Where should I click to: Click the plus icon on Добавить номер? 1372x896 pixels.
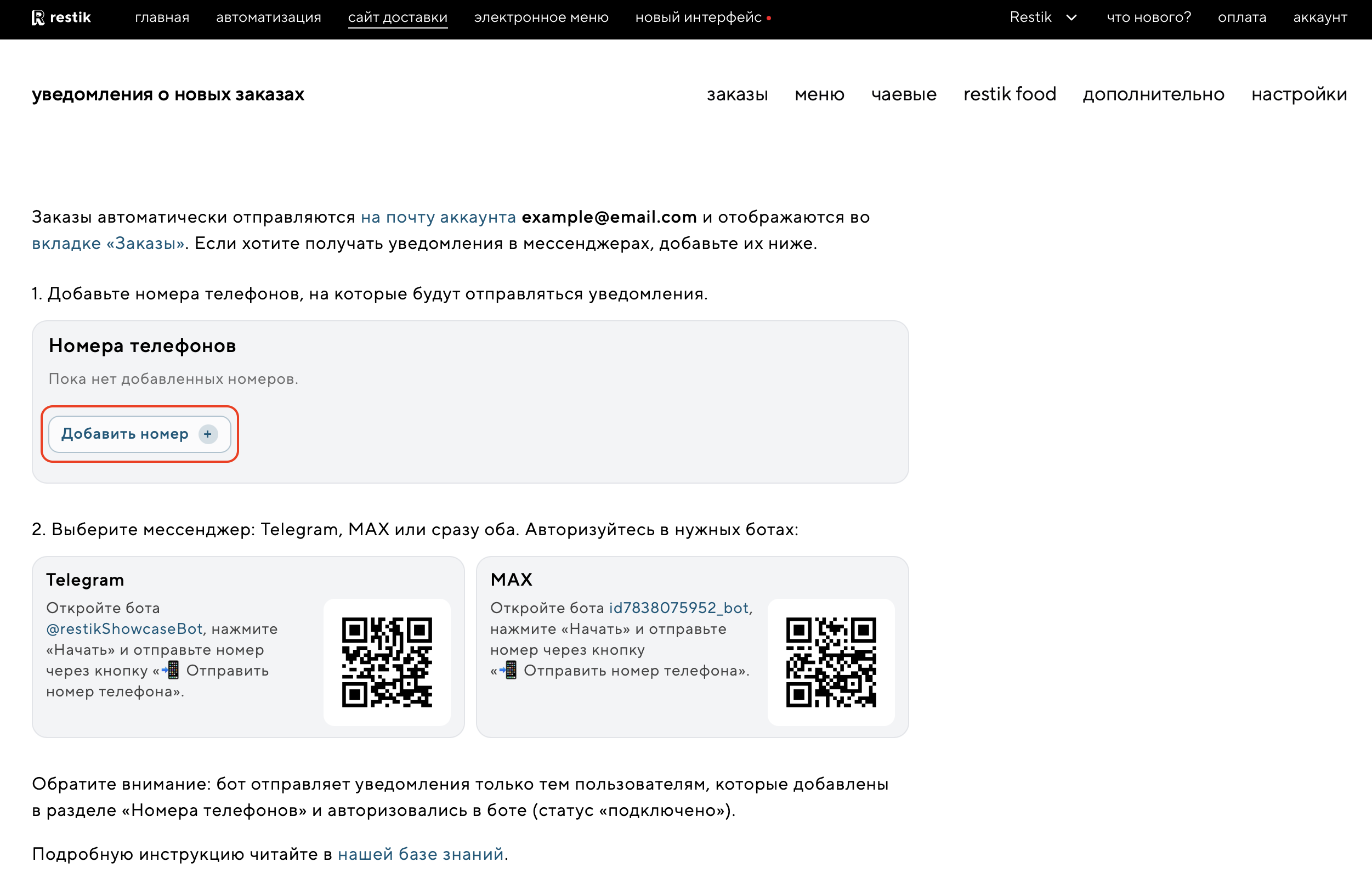point(207,434)
